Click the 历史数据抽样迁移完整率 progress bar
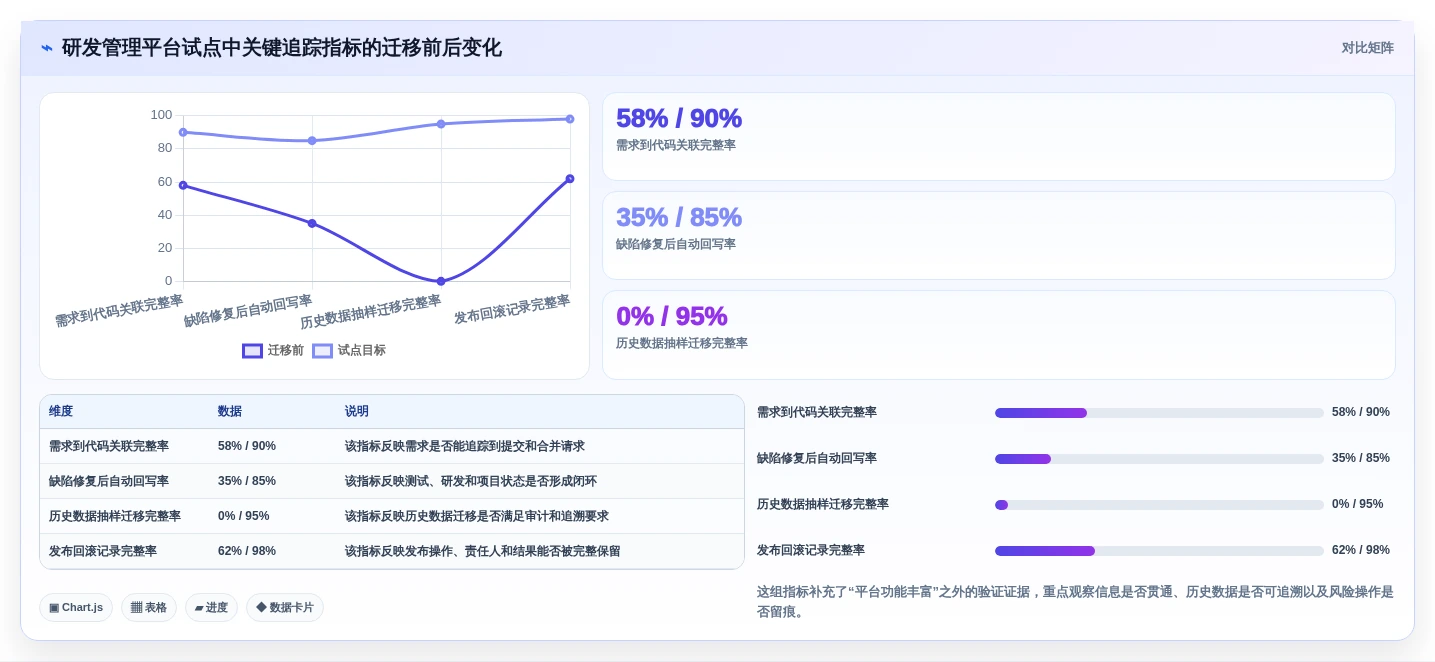This screenshot has width=1435, height=662. pos(1159,505)
